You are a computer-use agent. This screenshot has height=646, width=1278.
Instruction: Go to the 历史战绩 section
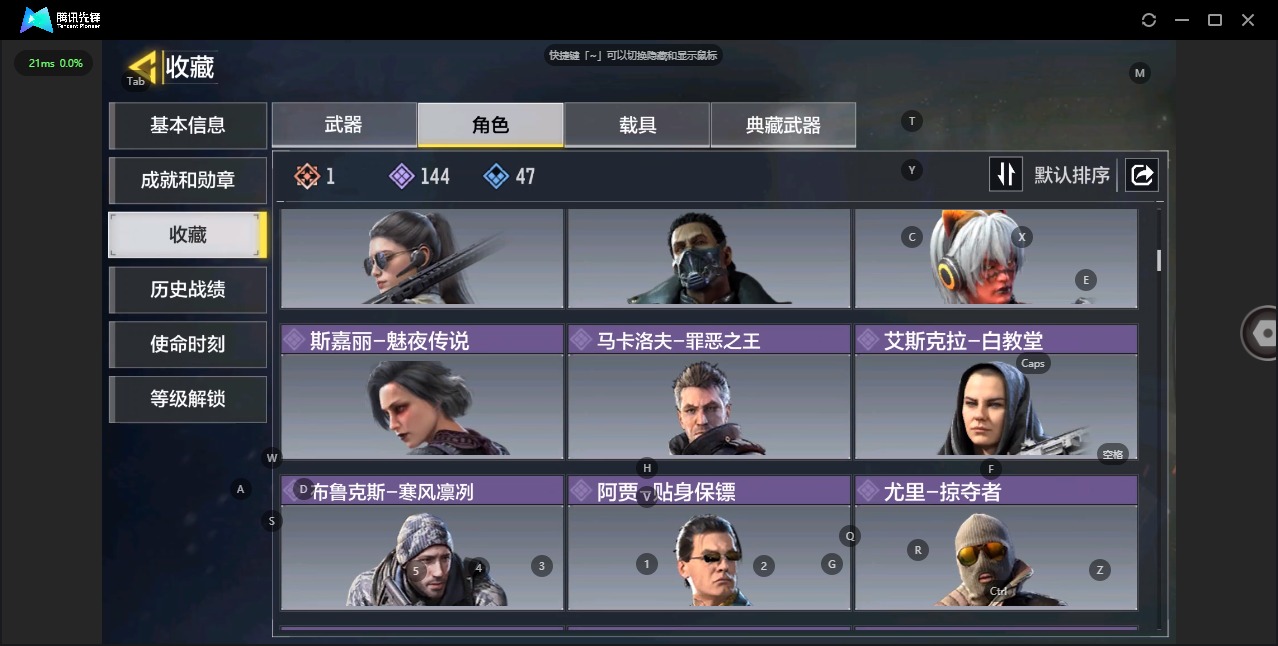[x=188, y=289]
